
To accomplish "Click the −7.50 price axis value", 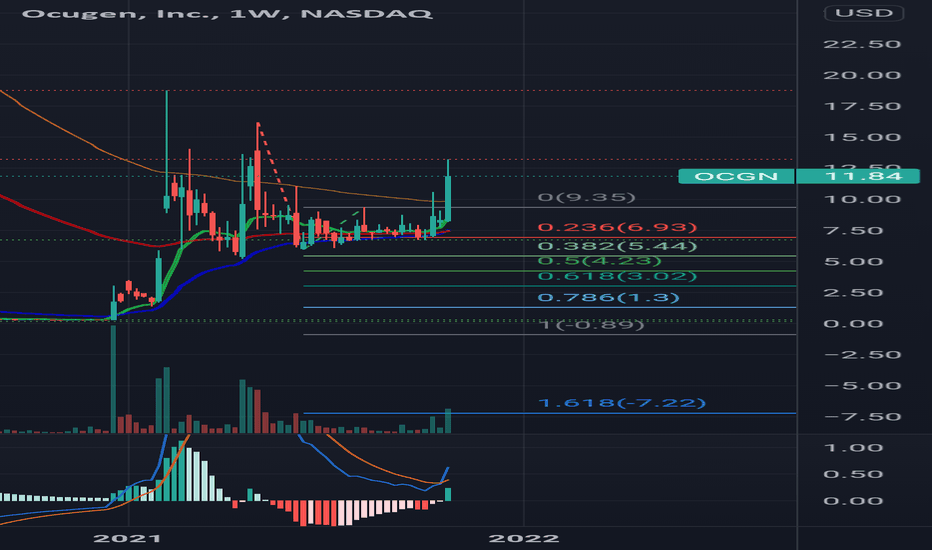I will click(x=862, y=417).
